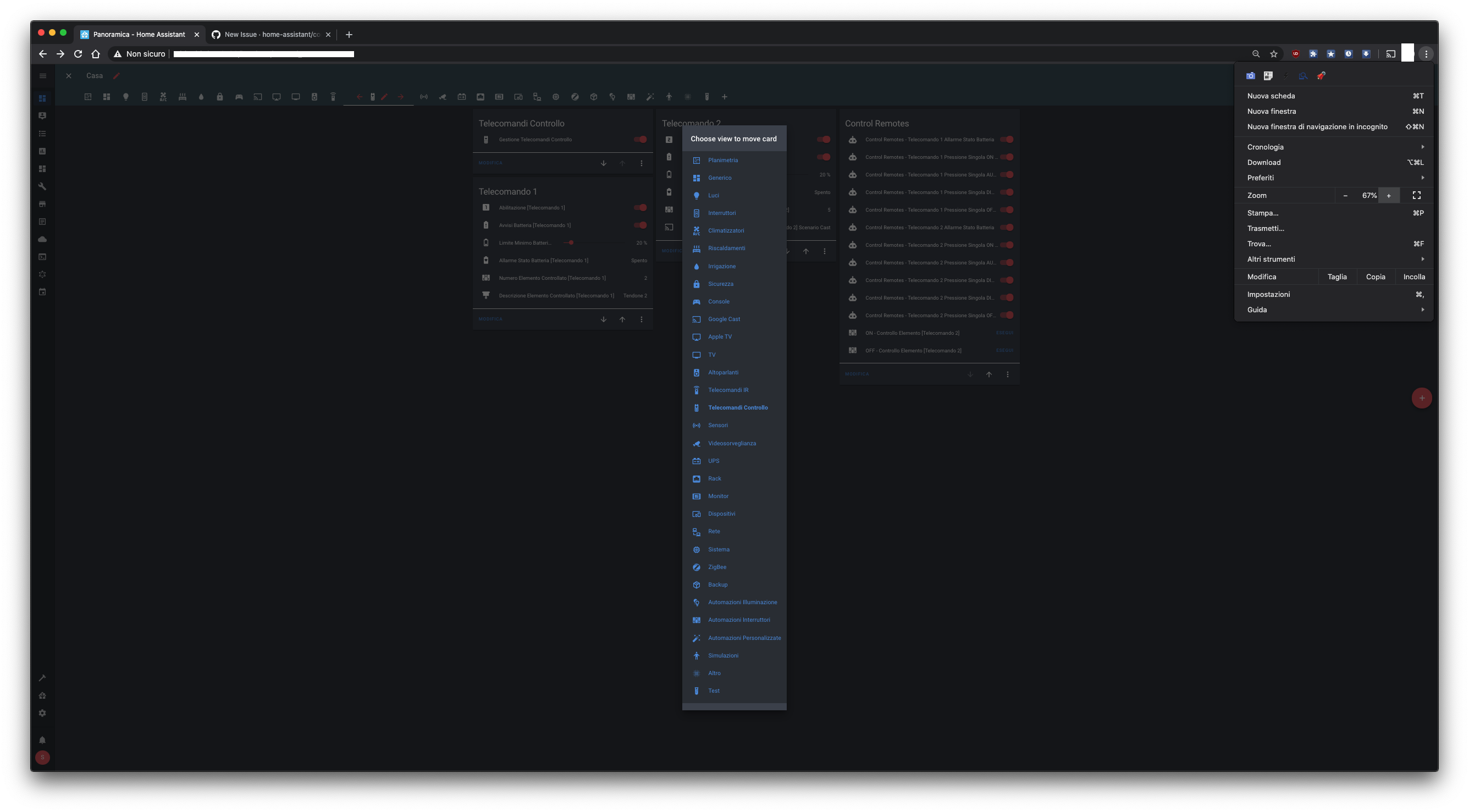Open the Console gamepad view icon

239,96
